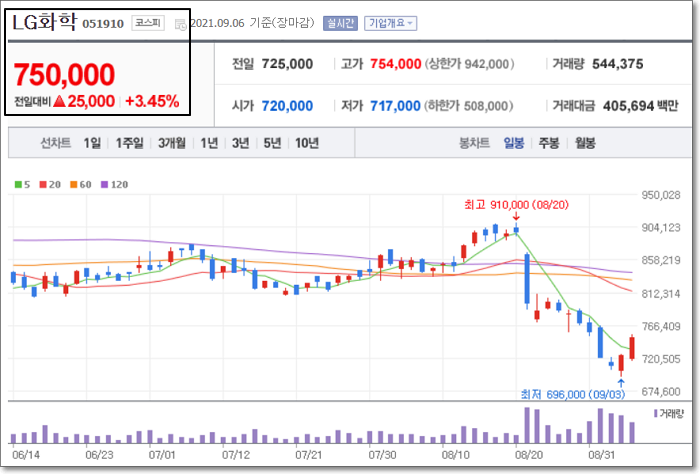Click the current price 750,000
Image resolution: width=700 pixels, height=474 pixels.
tap(64, 74)
